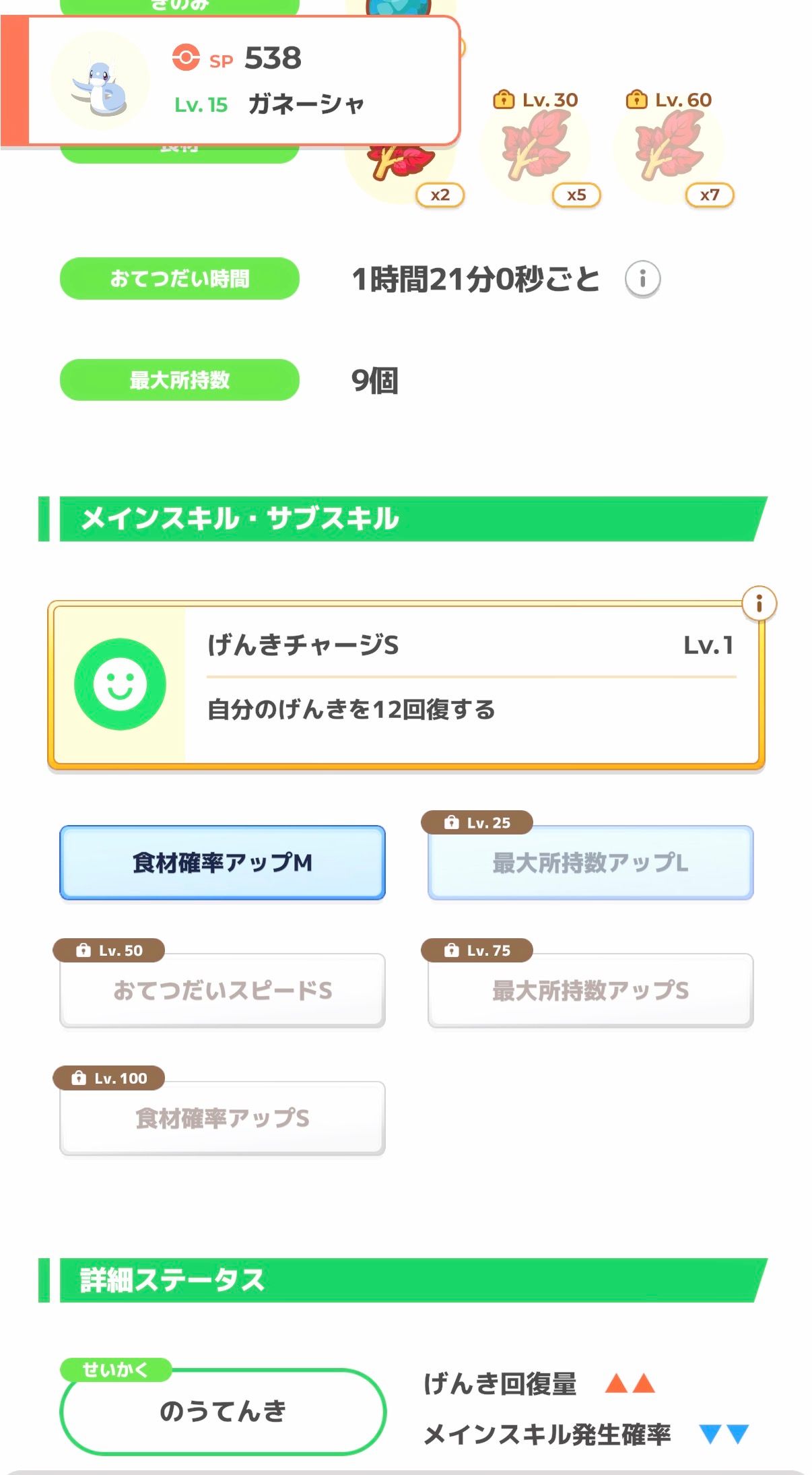Screen dimensions: 812x1475
Task: Select the locked 最大所持数アップS sub skill
Action: pyautogui.click(x=590, y=991)
